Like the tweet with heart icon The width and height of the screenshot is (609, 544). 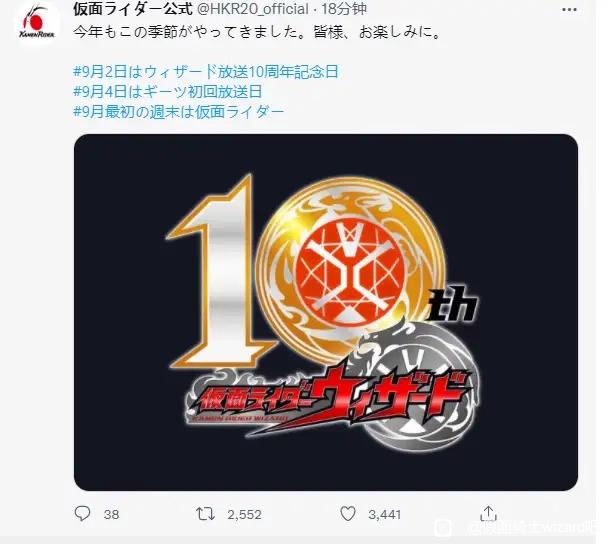348,514
